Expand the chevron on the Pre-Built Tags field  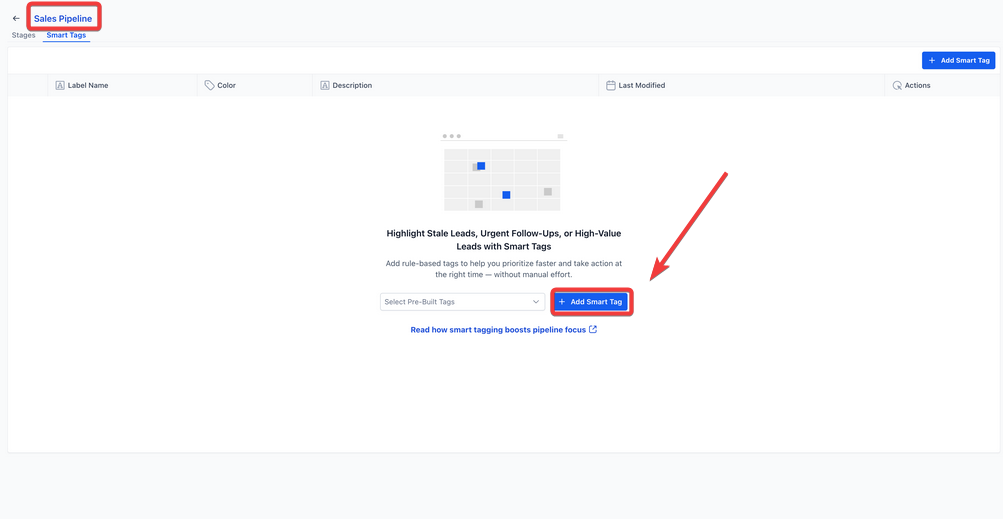click(x=536, y=302)
